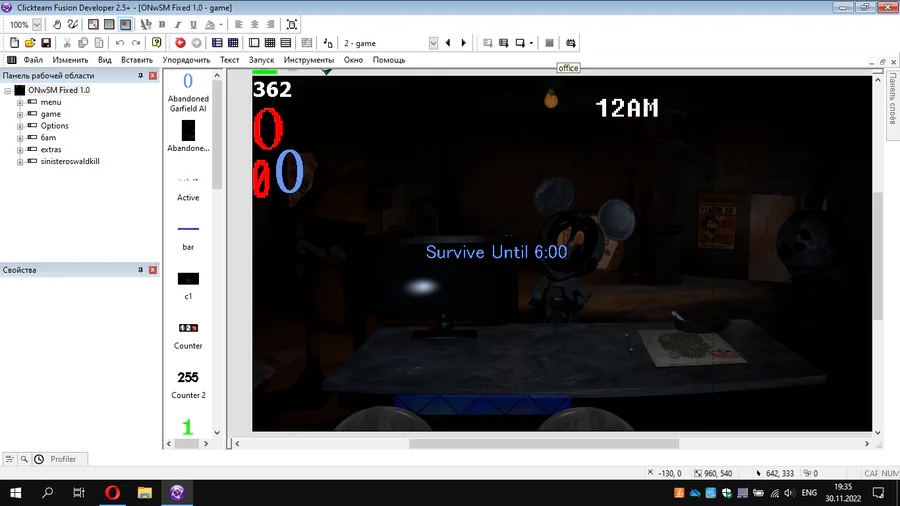This screenshot has width=900, height=506.
Task: Open the text color fill tool
Action: point(210,25)
